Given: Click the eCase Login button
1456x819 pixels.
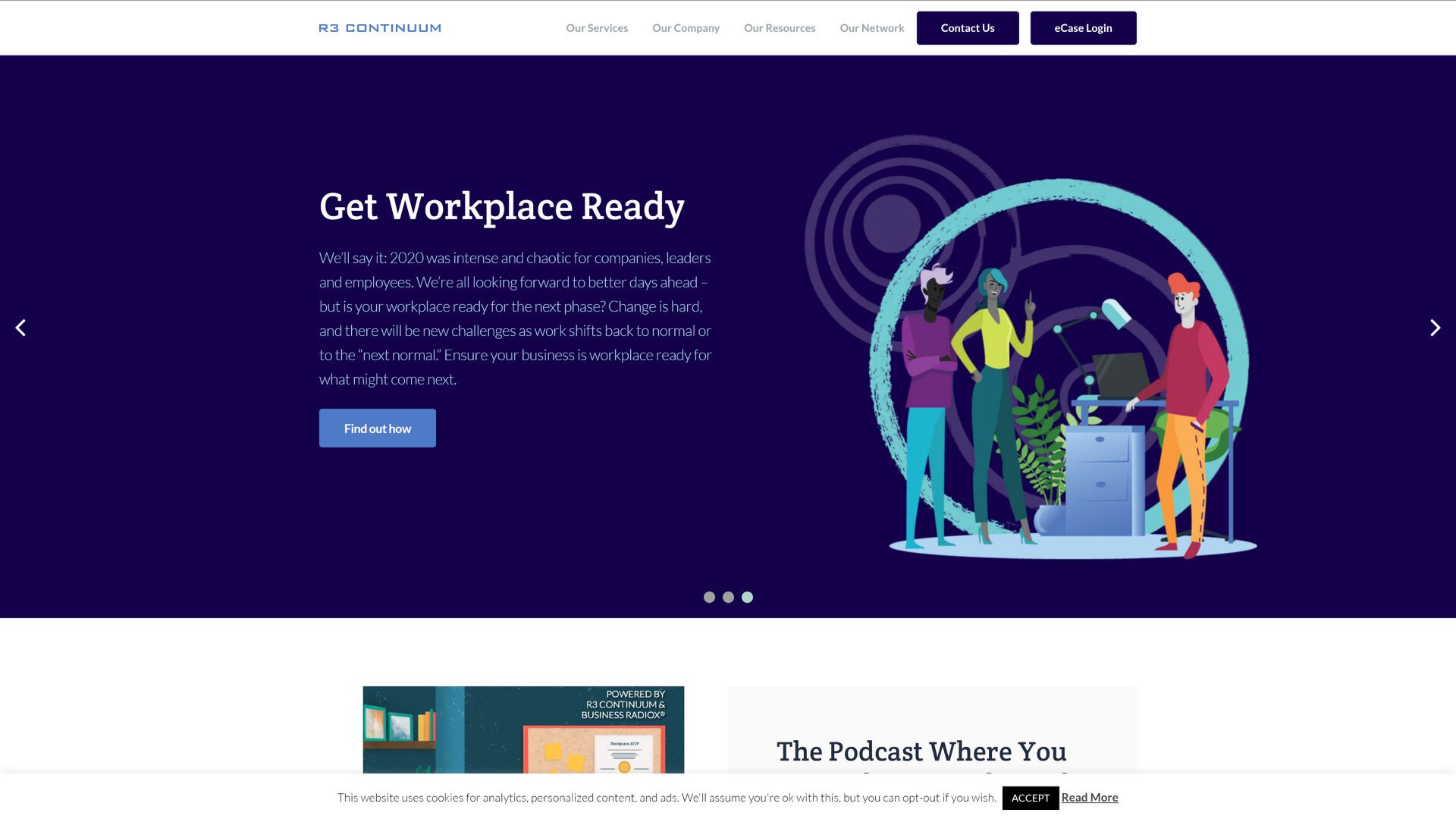Looking at the screenshot, I should (1083, 27).
